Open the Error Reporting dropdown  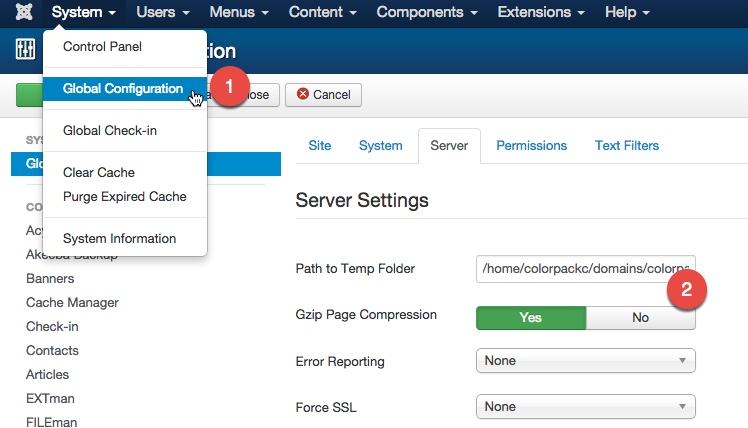[586, 361]
